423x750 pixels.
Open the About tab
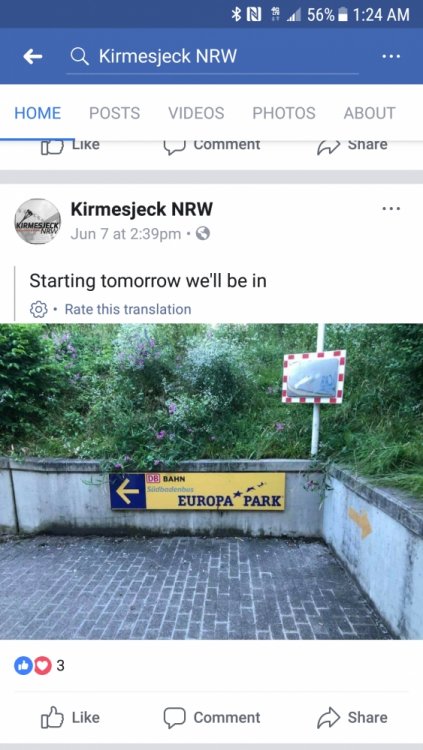pyautogui.click(x=369, y=113)
